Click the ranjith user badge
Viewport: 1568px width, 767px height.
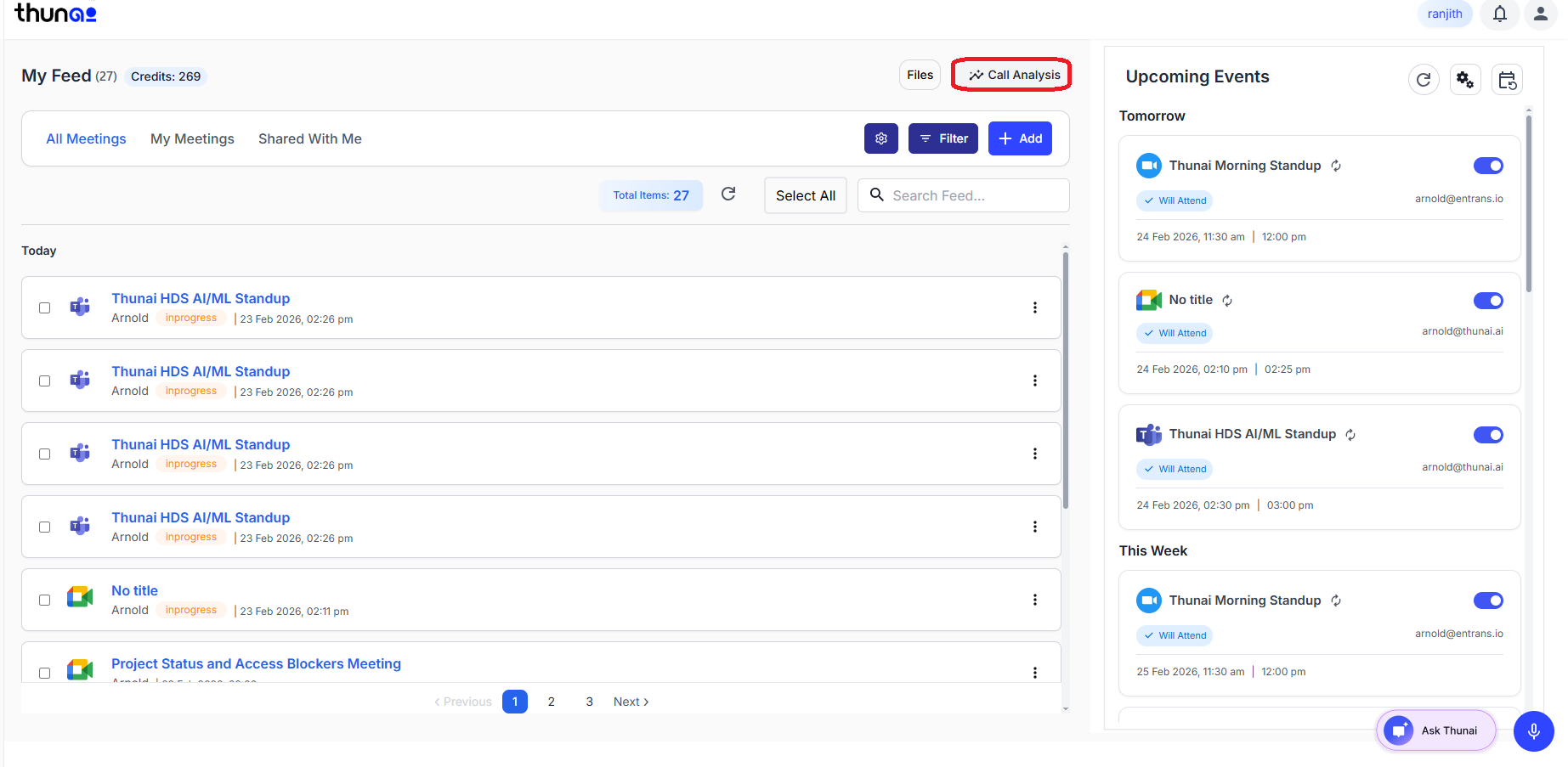click(x=1445, y=14)
